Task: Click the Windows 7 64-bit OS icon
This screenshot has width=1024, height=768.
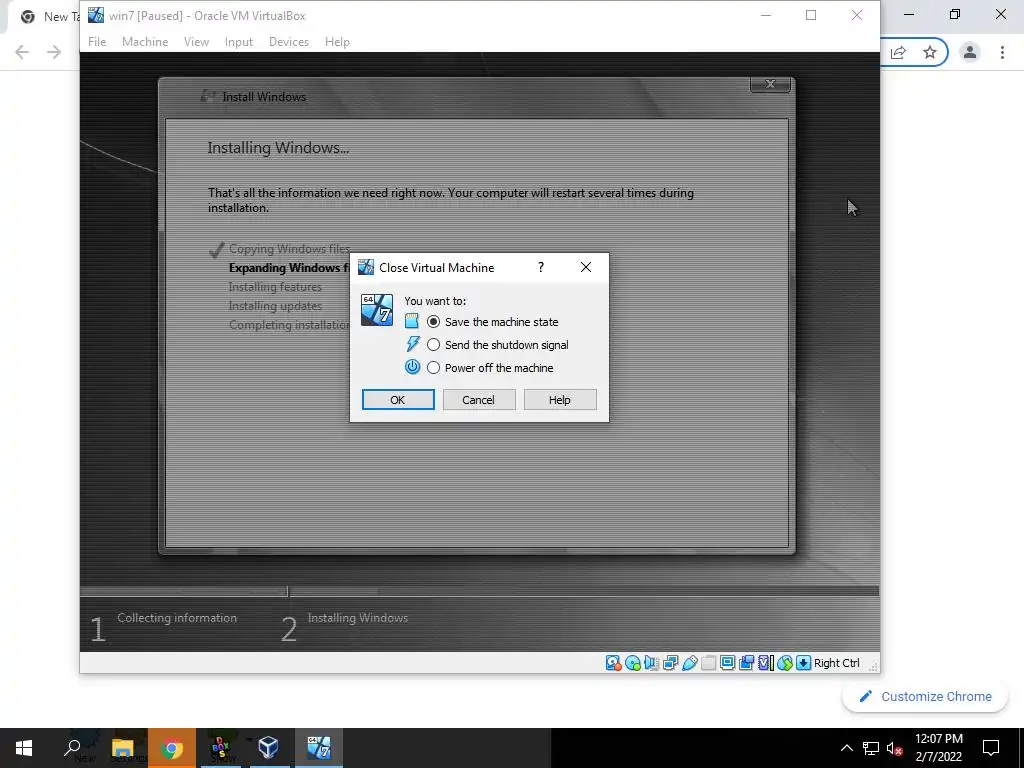Action: [377, 310]
